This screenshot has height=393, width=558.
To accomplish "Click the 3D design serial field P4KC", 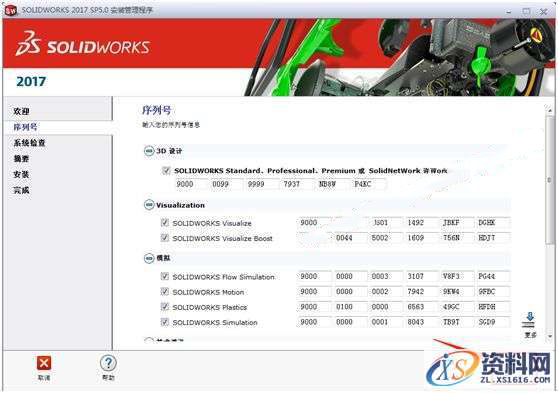I will 369,184.
